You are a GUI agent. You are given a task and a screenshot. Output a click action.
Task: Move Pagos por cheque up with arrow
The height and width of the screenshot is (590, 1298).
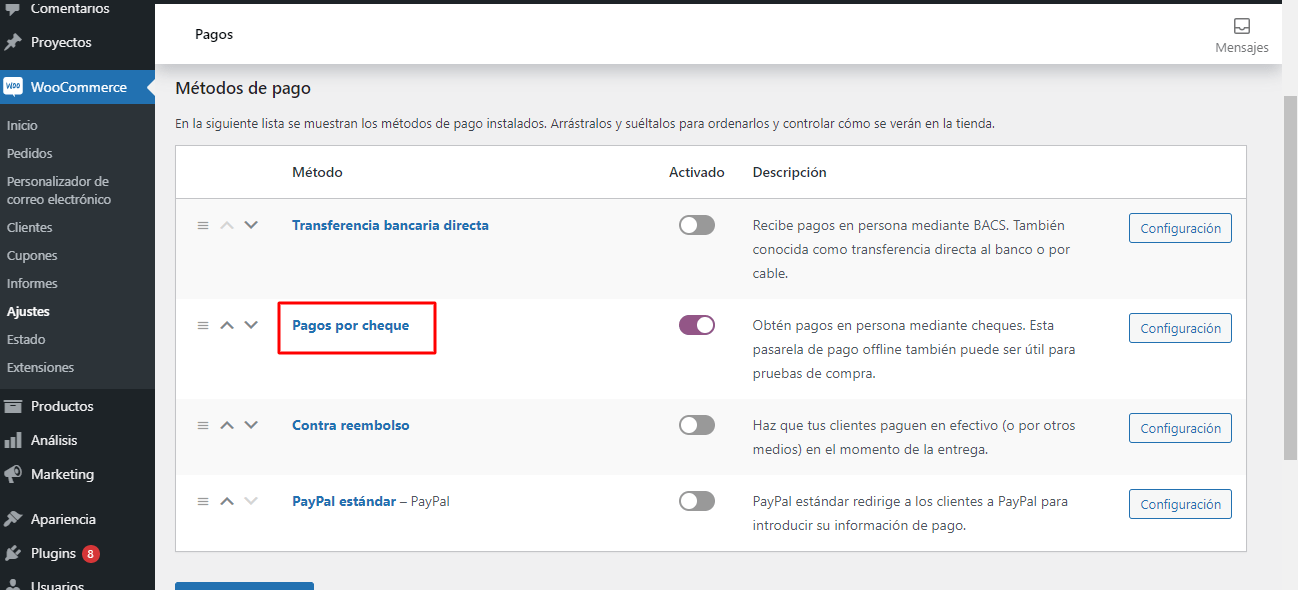(227, 325)
